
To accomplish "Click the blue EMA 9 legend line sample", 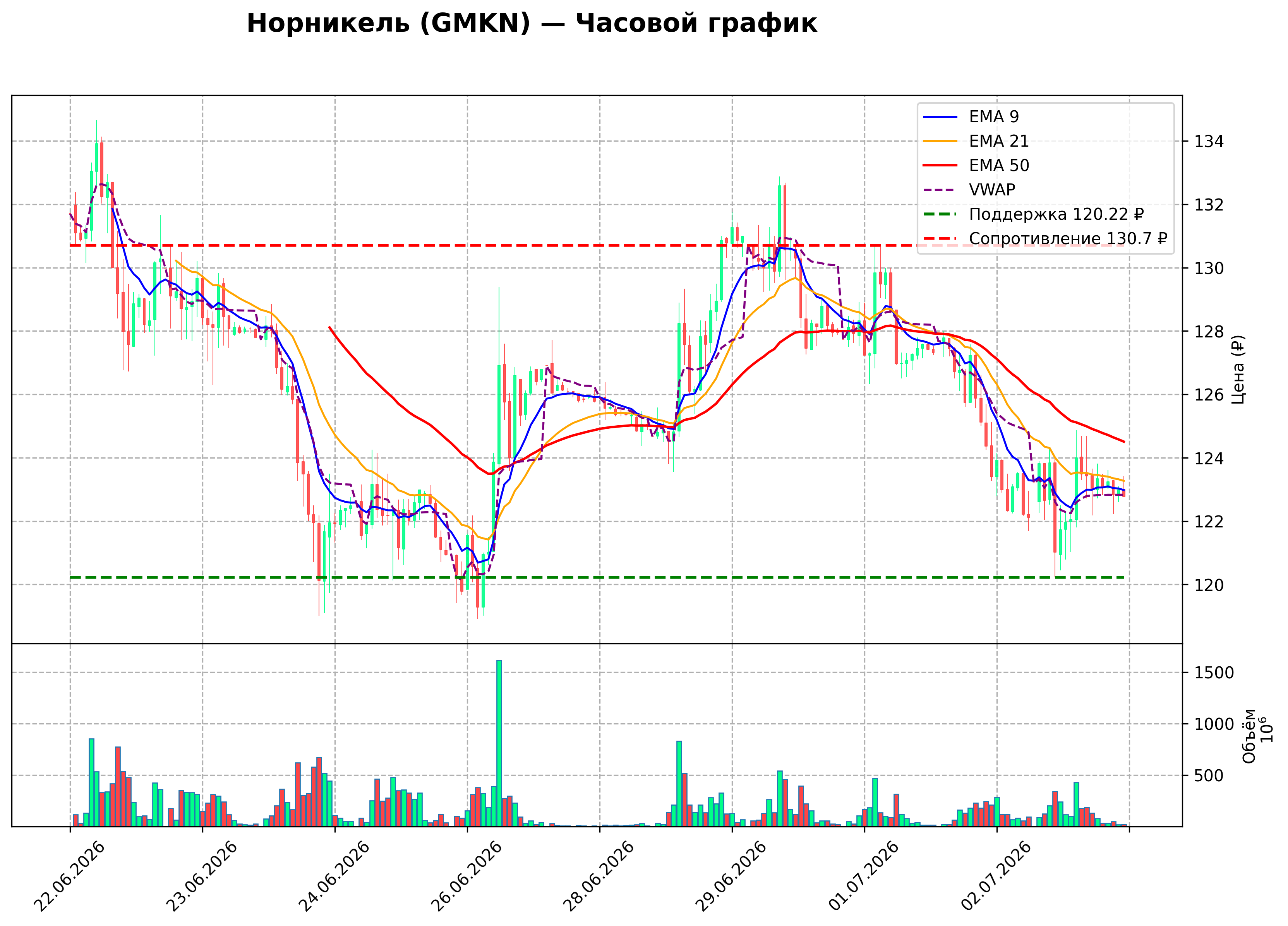I will 940,117.
